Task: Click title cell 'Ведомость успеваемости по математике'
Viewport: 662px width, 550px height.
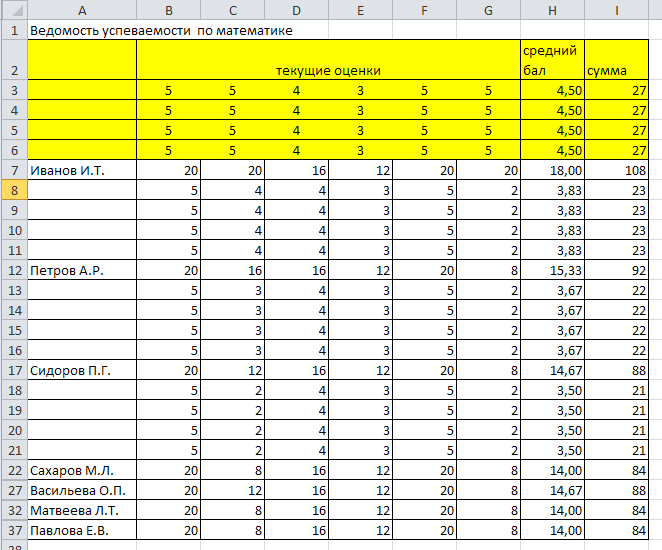Action: click(161, 30)
